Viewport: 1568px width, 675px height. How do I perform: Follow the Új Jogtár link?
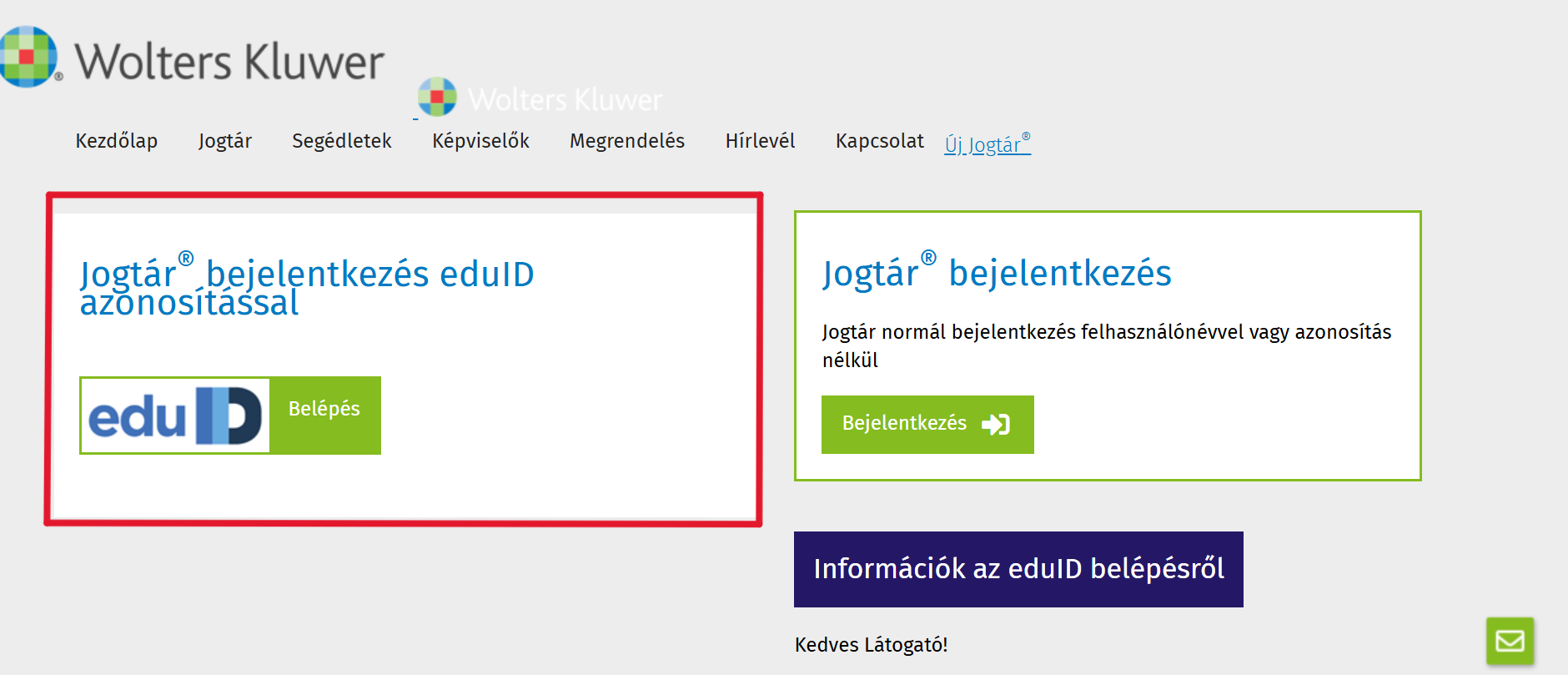[x=988, y=144]
